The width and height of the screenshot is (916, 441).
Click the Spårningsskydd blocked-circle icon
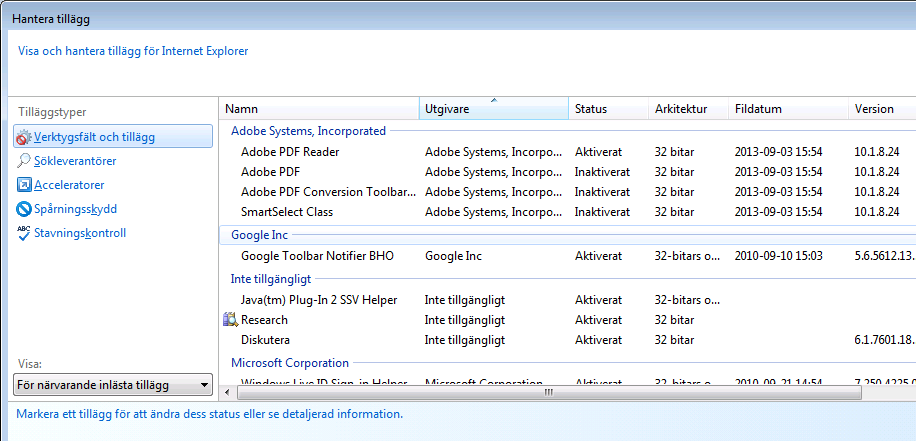pyautogui.click(x=24, y=209)
